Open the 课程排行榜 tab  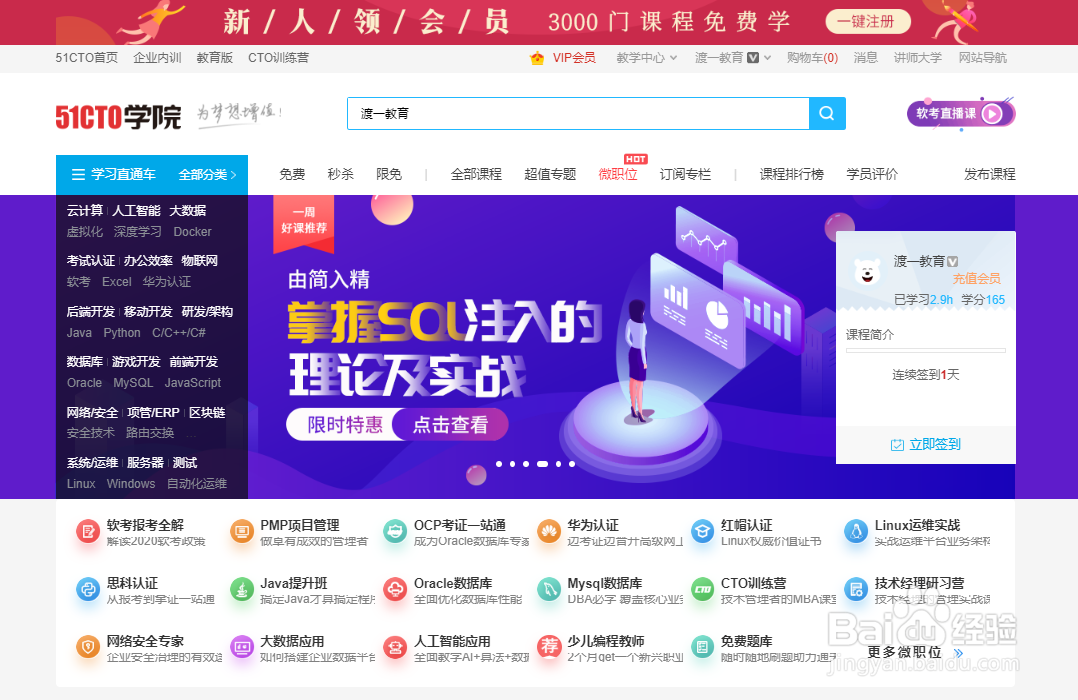click(x=791, y=174)
